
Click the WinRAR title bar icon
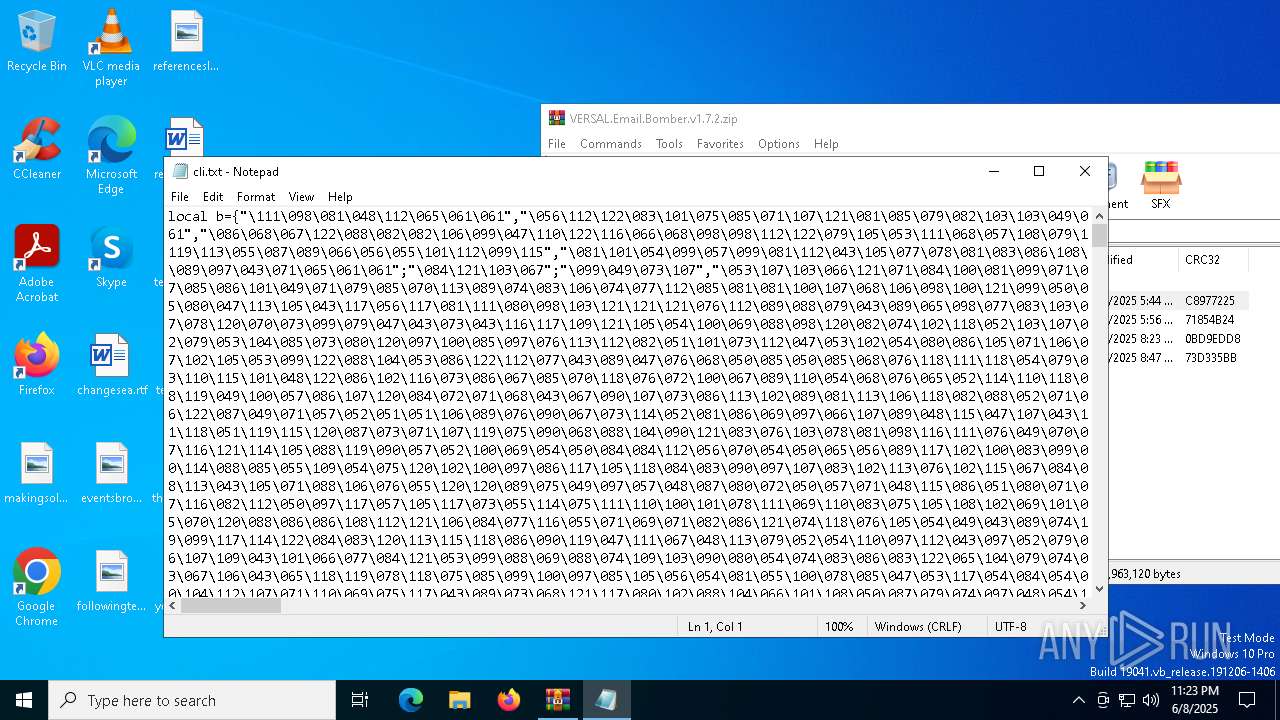(557, 118)
